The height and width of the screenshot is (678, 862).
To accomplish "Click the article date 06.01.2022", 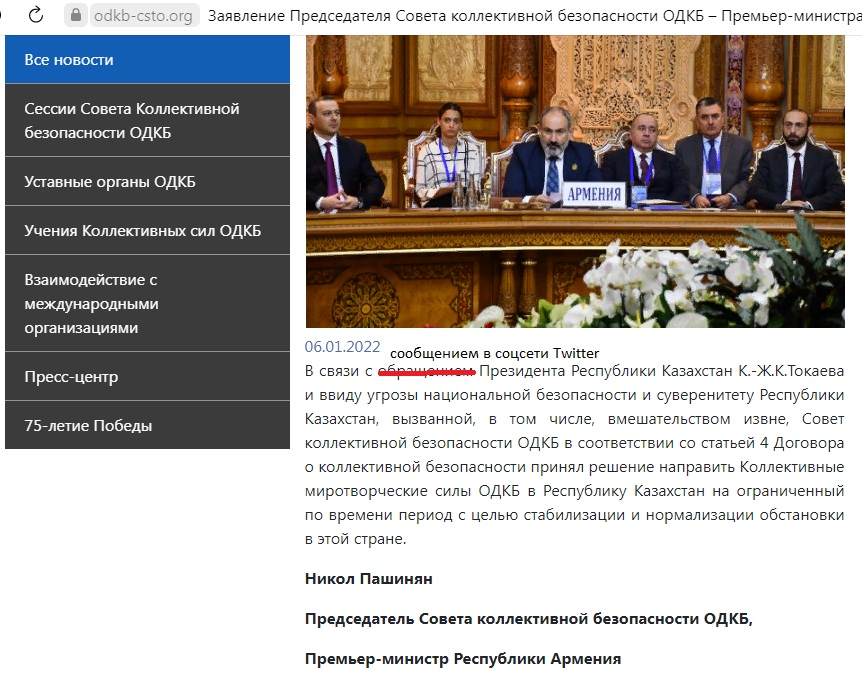I will coord(342,348).
